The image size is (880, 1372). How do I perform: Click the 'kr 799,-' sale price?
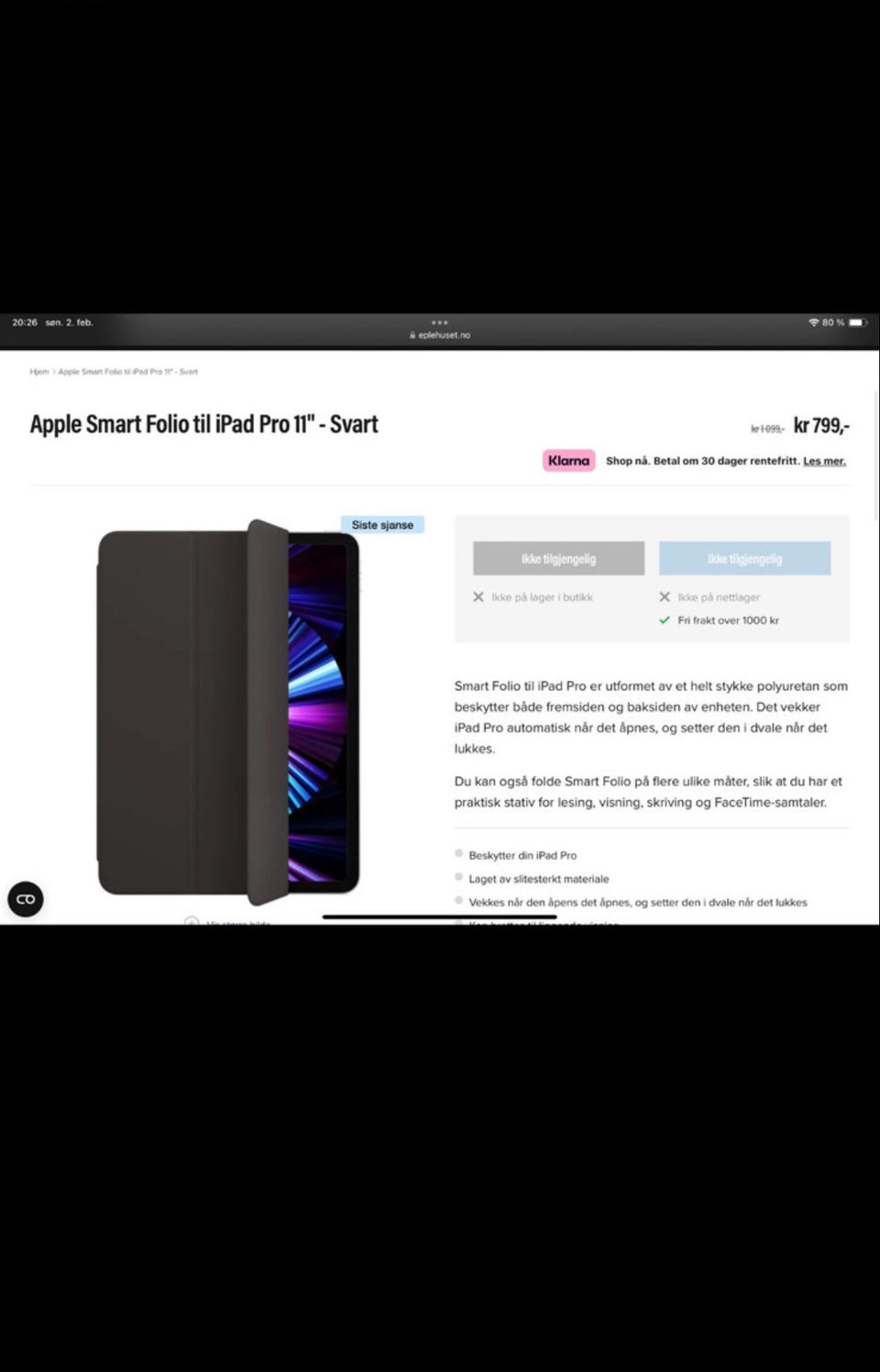click(x=821, y=425)
